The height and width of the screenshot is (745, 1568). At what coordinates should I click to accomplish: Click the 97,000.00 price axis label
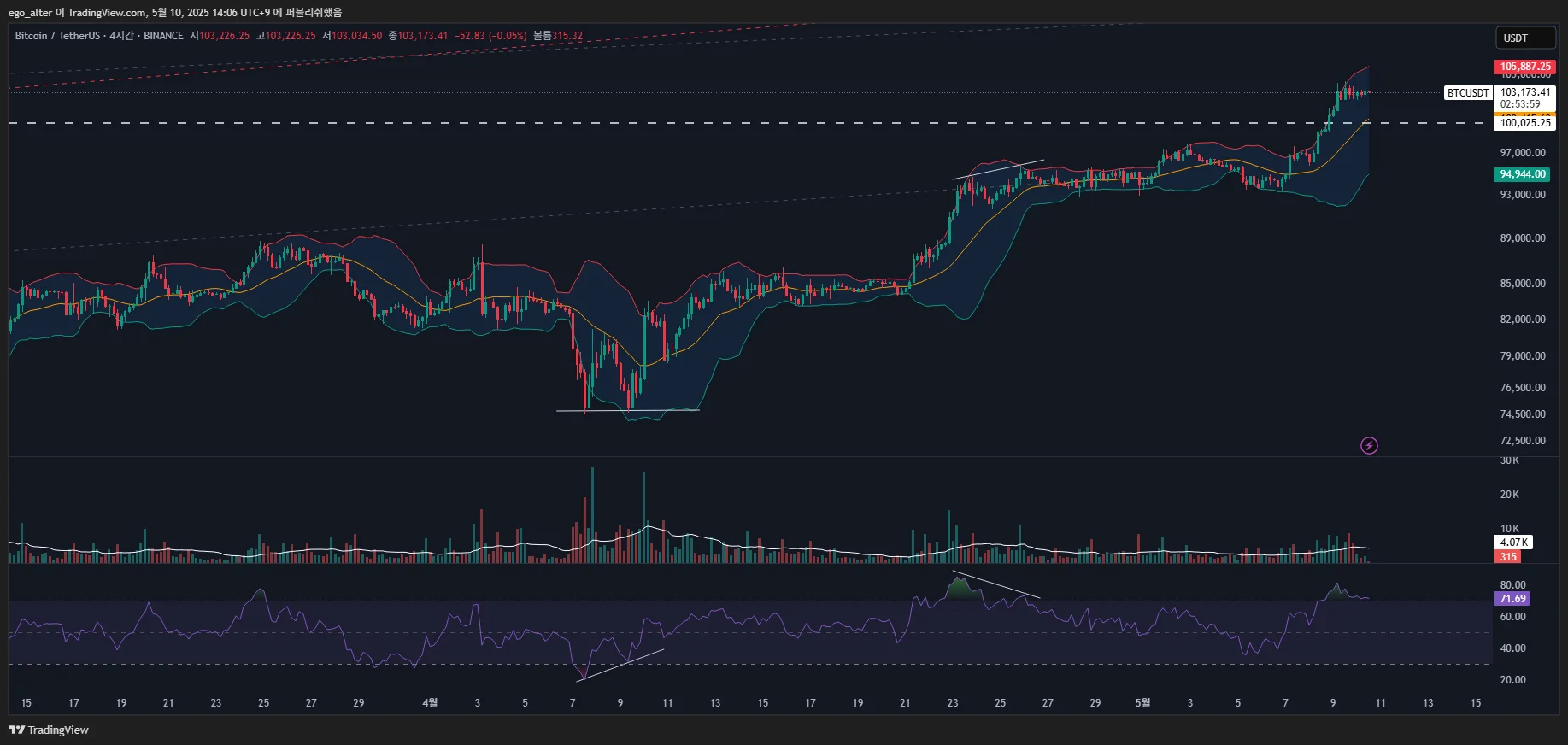pyautogui.click(x=1523, y=153)
